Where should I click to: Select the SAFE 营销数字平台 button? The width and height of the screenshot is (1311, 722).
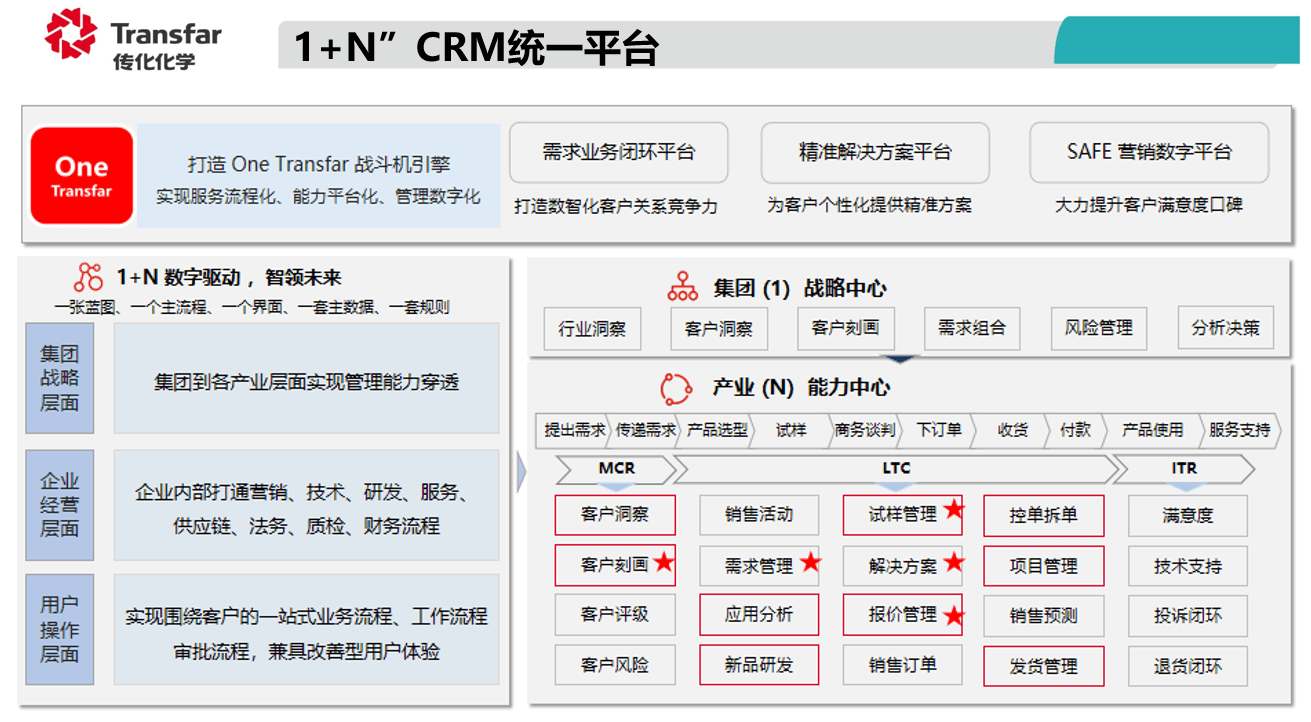pos(1149,152)
